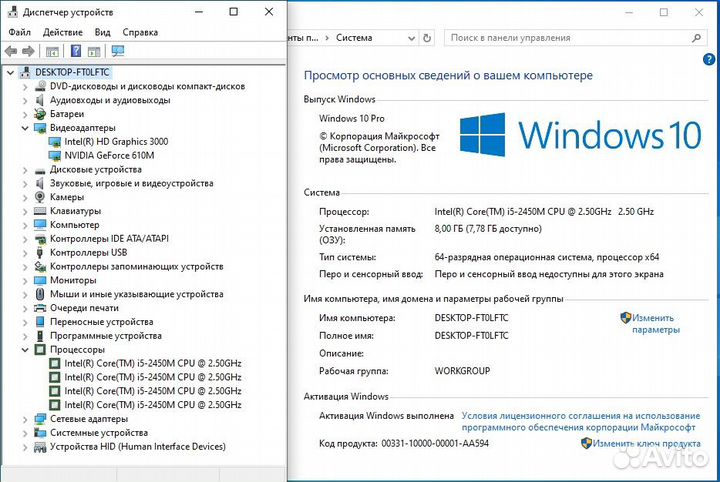
Task: Click the Изменить параметры link
Action: pyautogui.click(x=655, y=324)
